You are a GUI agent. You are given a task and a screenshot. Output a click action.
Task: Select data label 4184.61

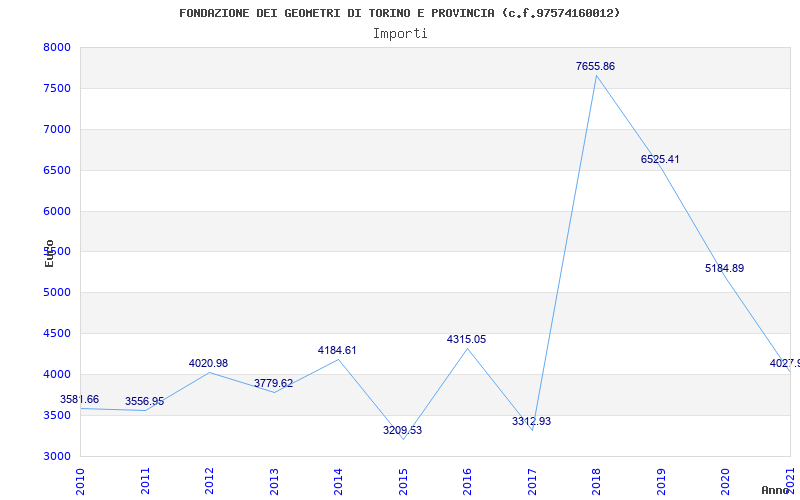[337, 350]
